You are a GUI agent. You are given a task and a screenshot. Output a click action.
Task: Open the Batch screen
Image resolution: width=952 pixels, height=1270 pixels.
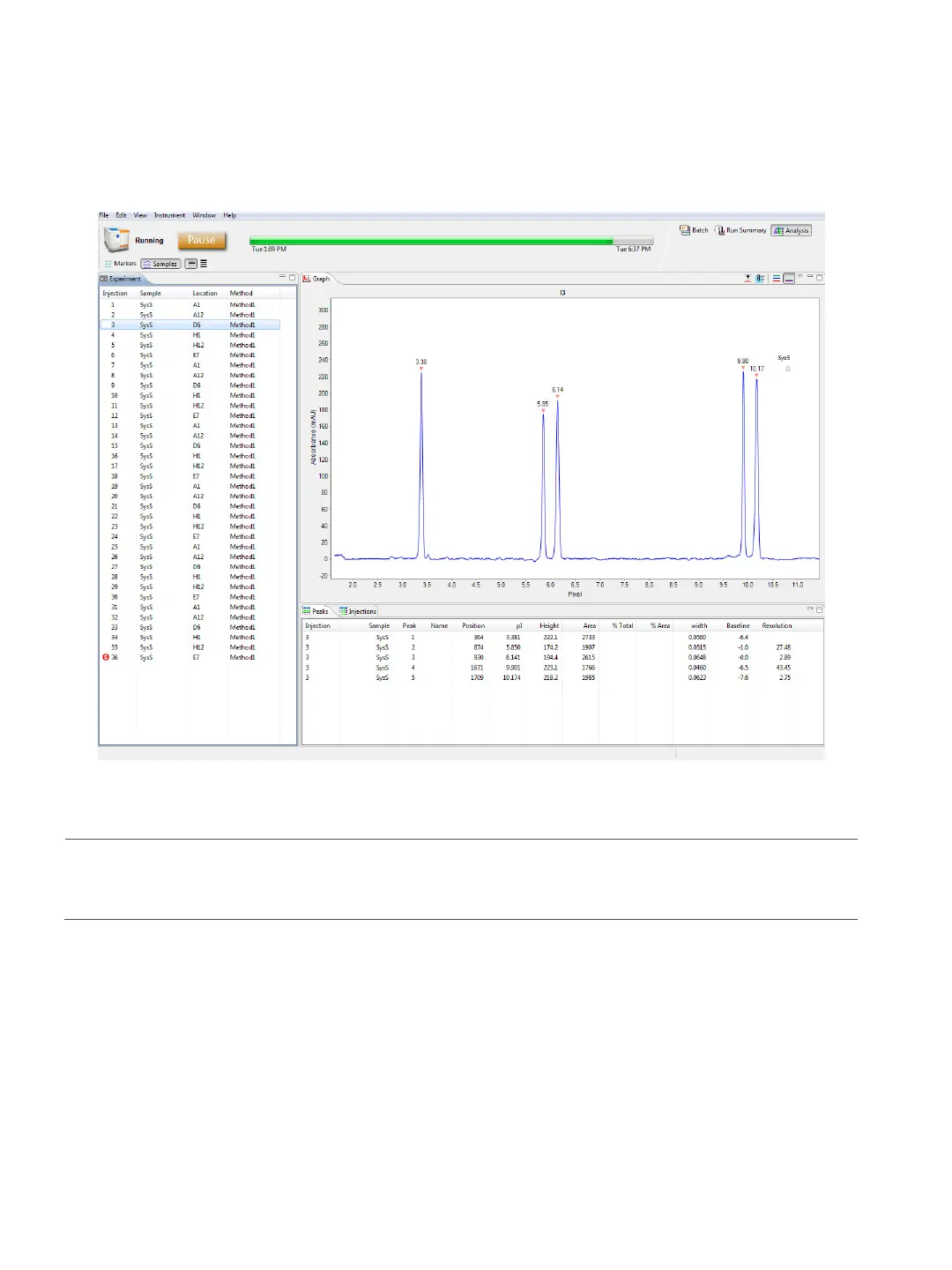[x=694, y=230]
